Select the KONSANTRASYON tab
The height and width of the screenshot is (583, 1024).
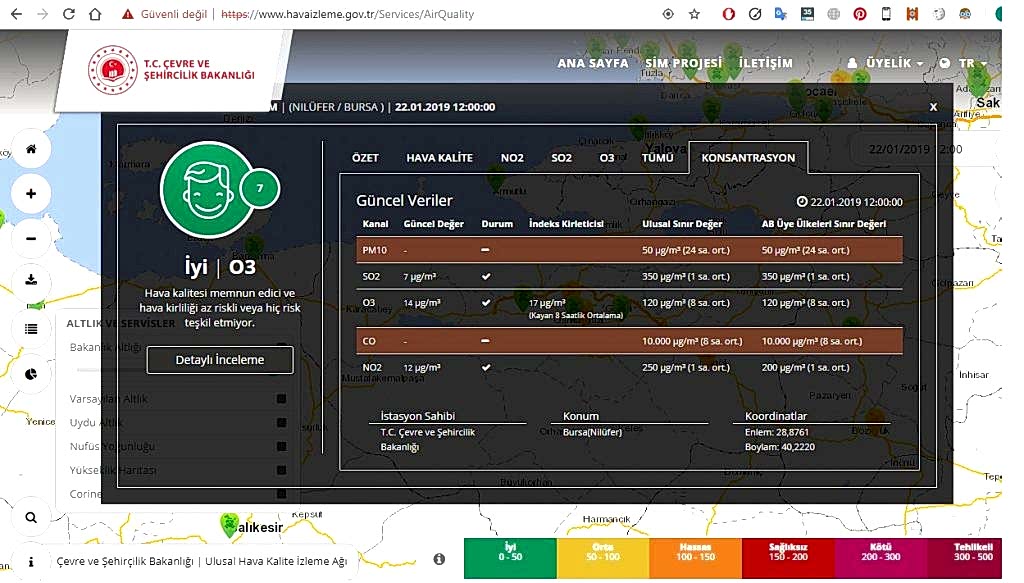click(748, 158)
